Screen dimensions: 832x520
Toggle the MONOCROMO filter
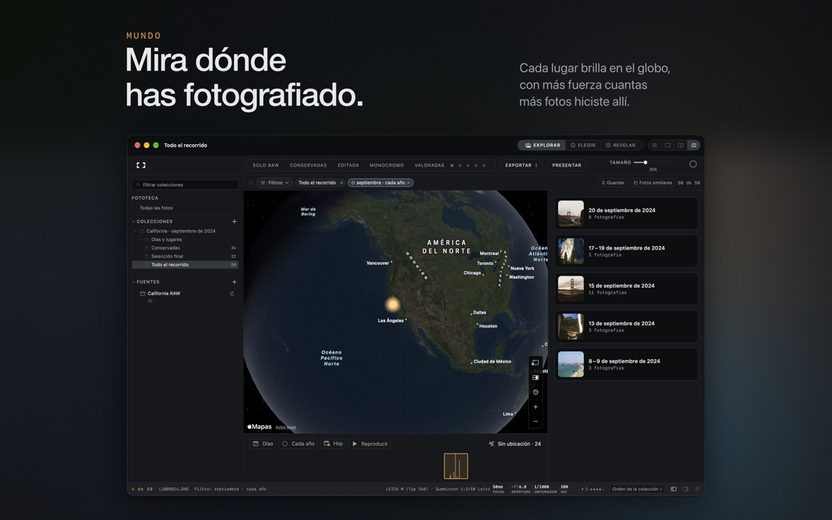387,165
